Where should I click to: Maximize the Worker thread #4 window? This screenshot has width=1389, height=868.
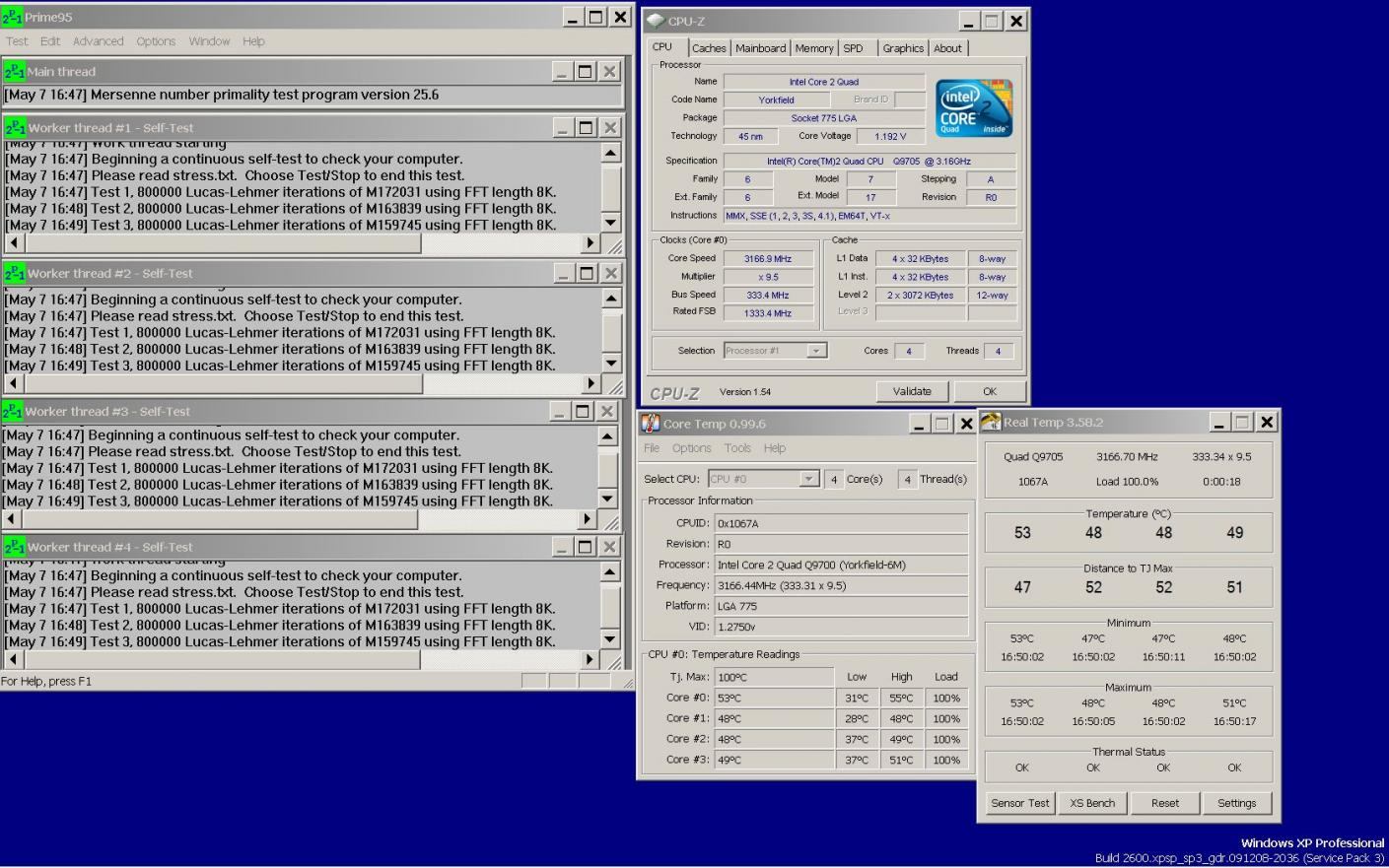(x=586, y=547)
